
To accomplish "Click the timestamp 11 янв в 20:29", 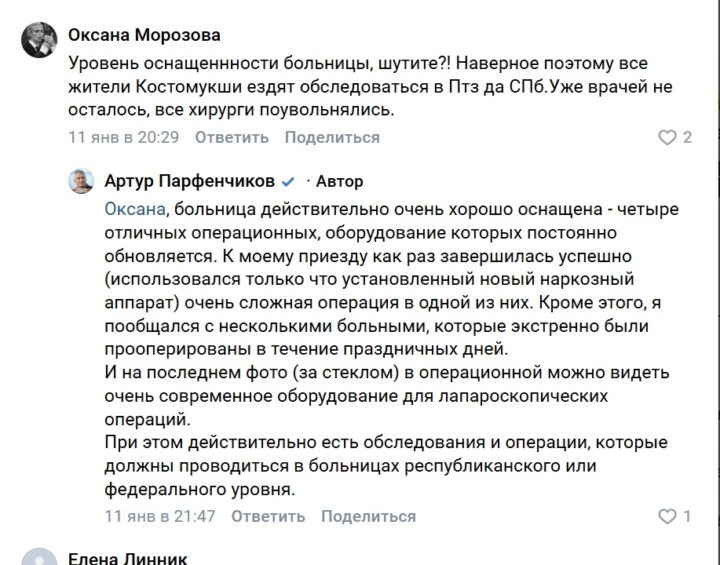I will (x=123, y=137).
